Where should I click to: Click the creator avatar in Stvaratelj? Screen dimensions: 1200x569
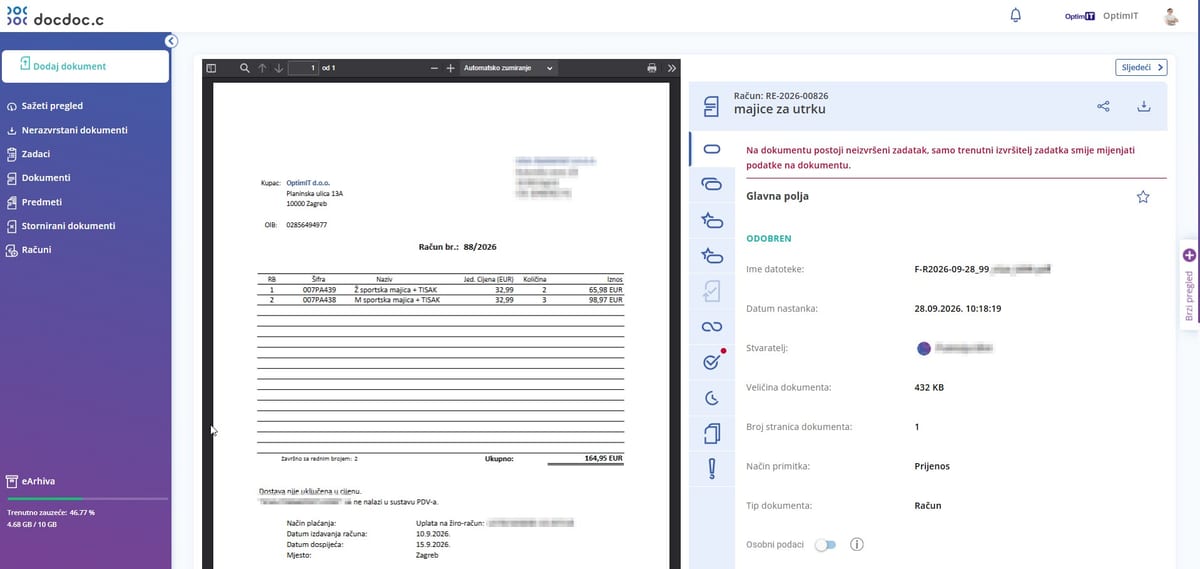pos(924,348)
